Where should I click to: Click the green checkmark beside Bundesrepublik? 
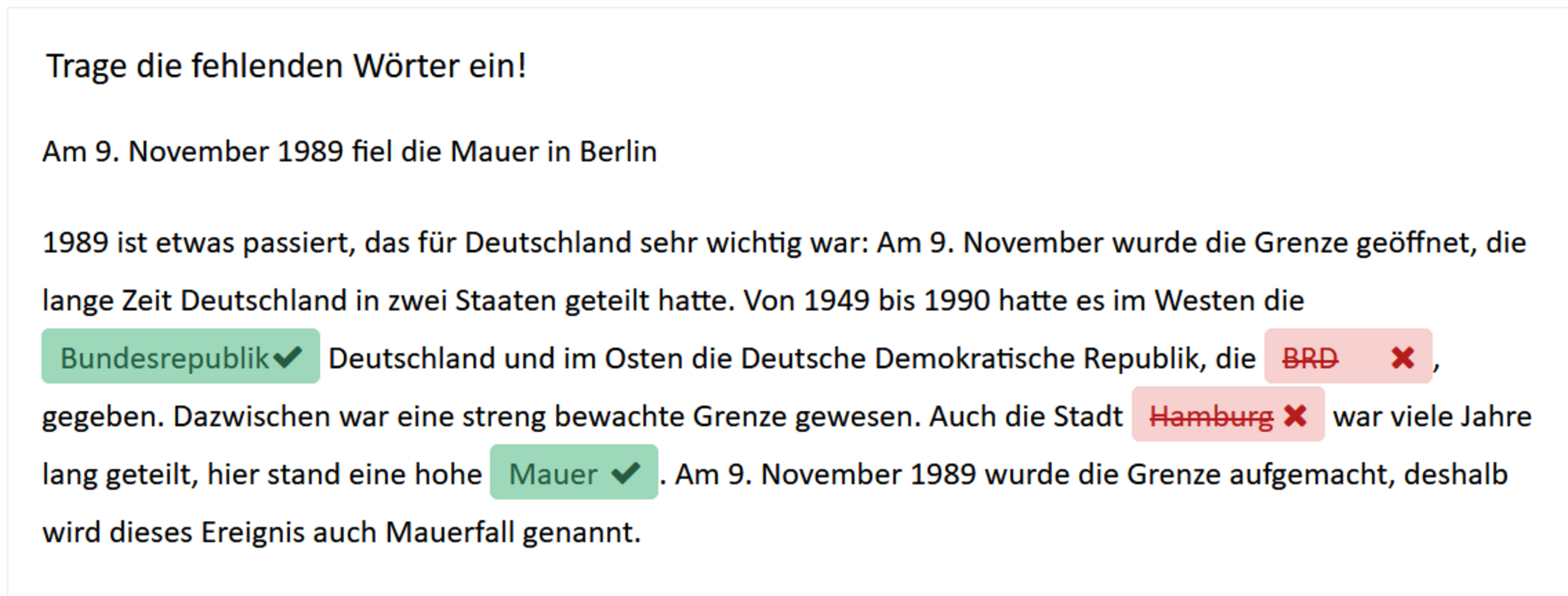tap(287, 357)
